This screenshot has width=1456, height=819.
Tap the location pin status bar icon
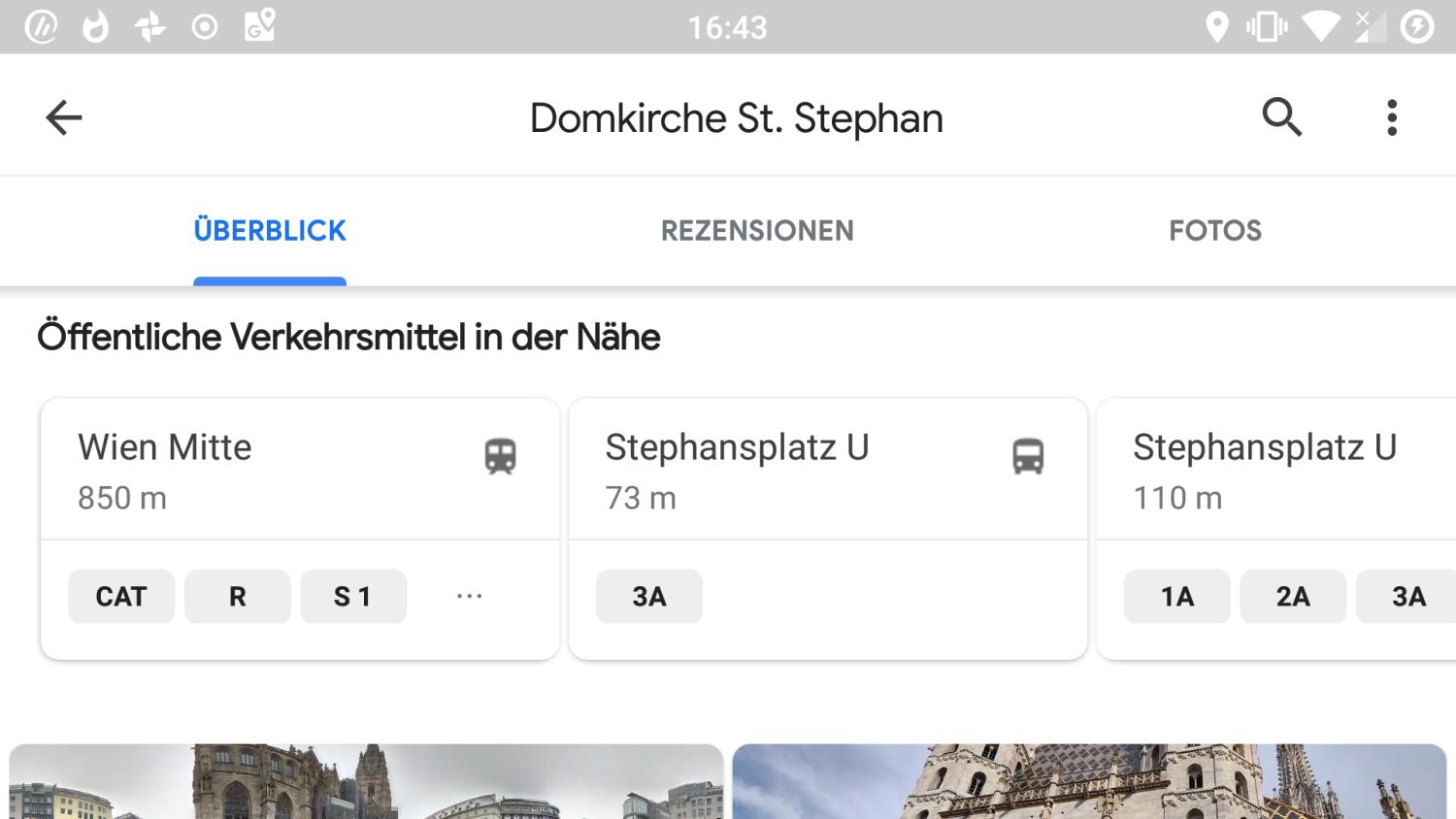(1216, 27)
